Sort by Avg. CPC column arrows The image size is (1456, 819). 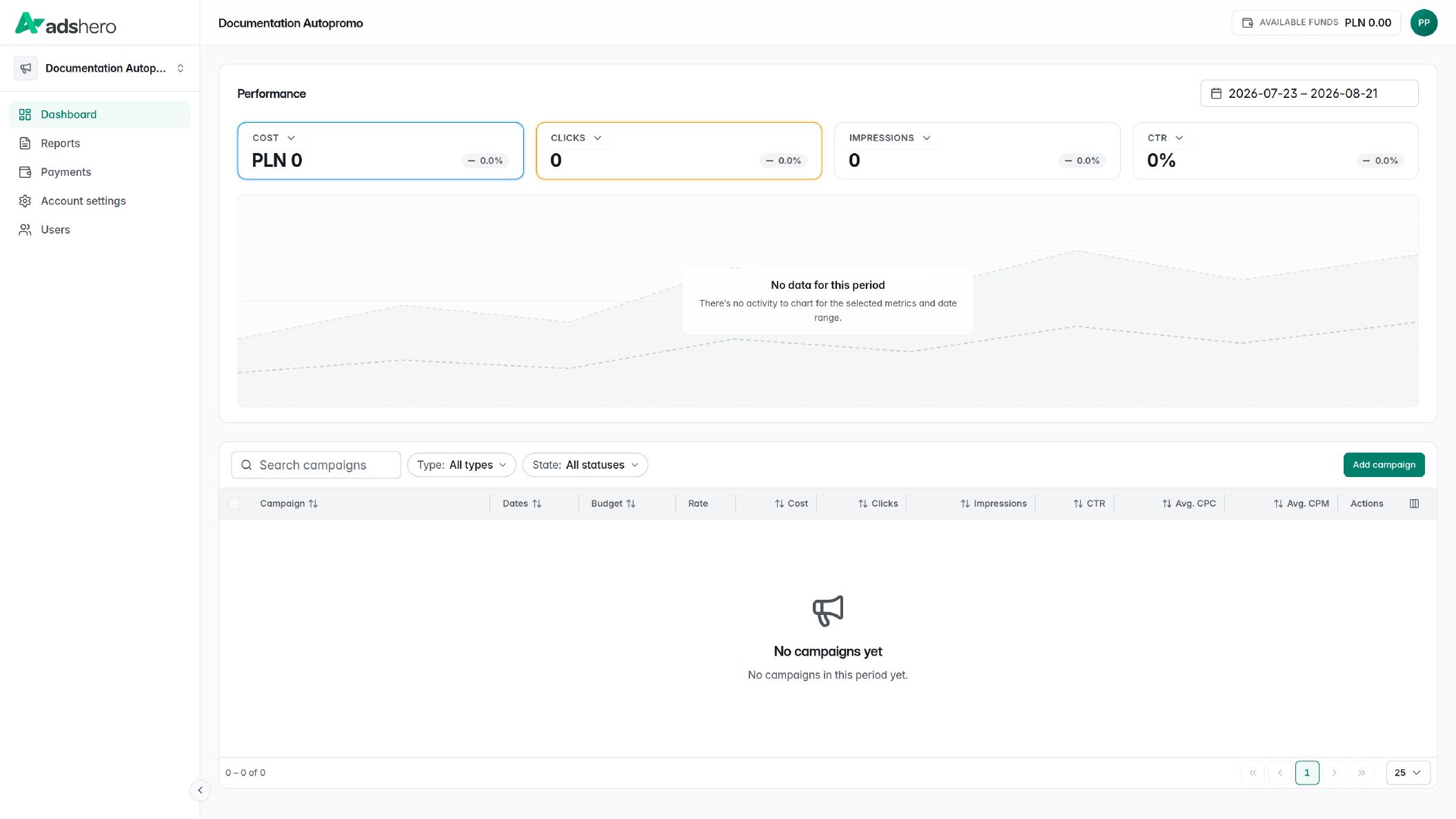coord(1166,504)
